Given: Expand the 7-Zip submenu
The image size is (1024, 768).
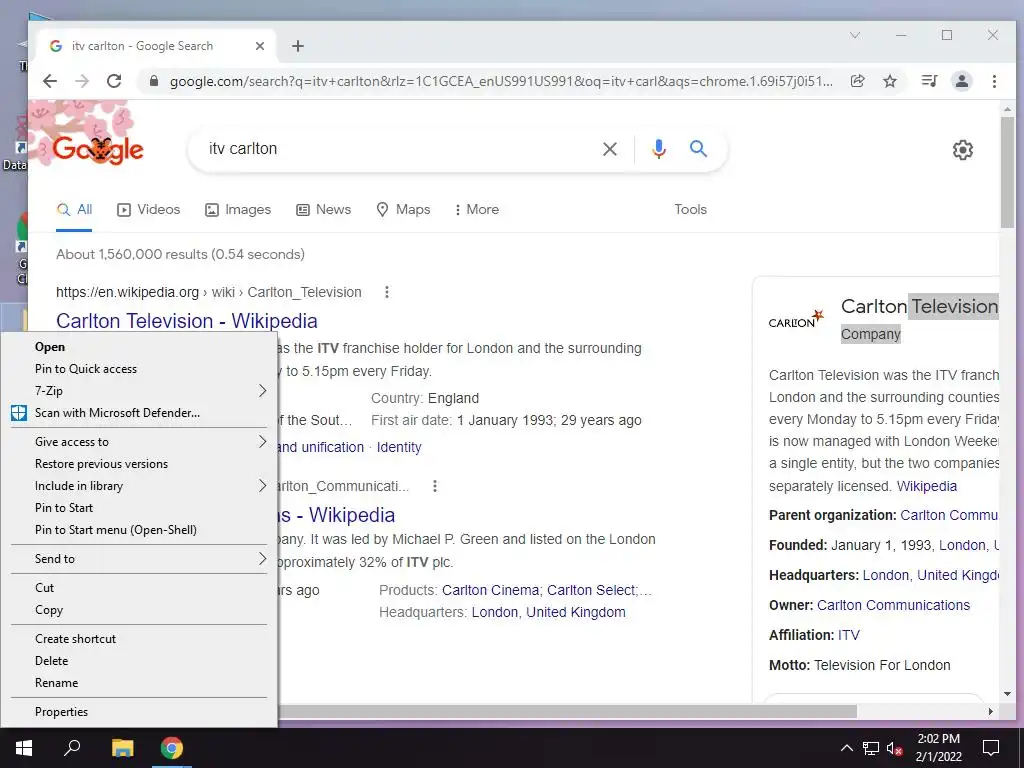Looking at the screenshot, I should click(x=138, y=391).
